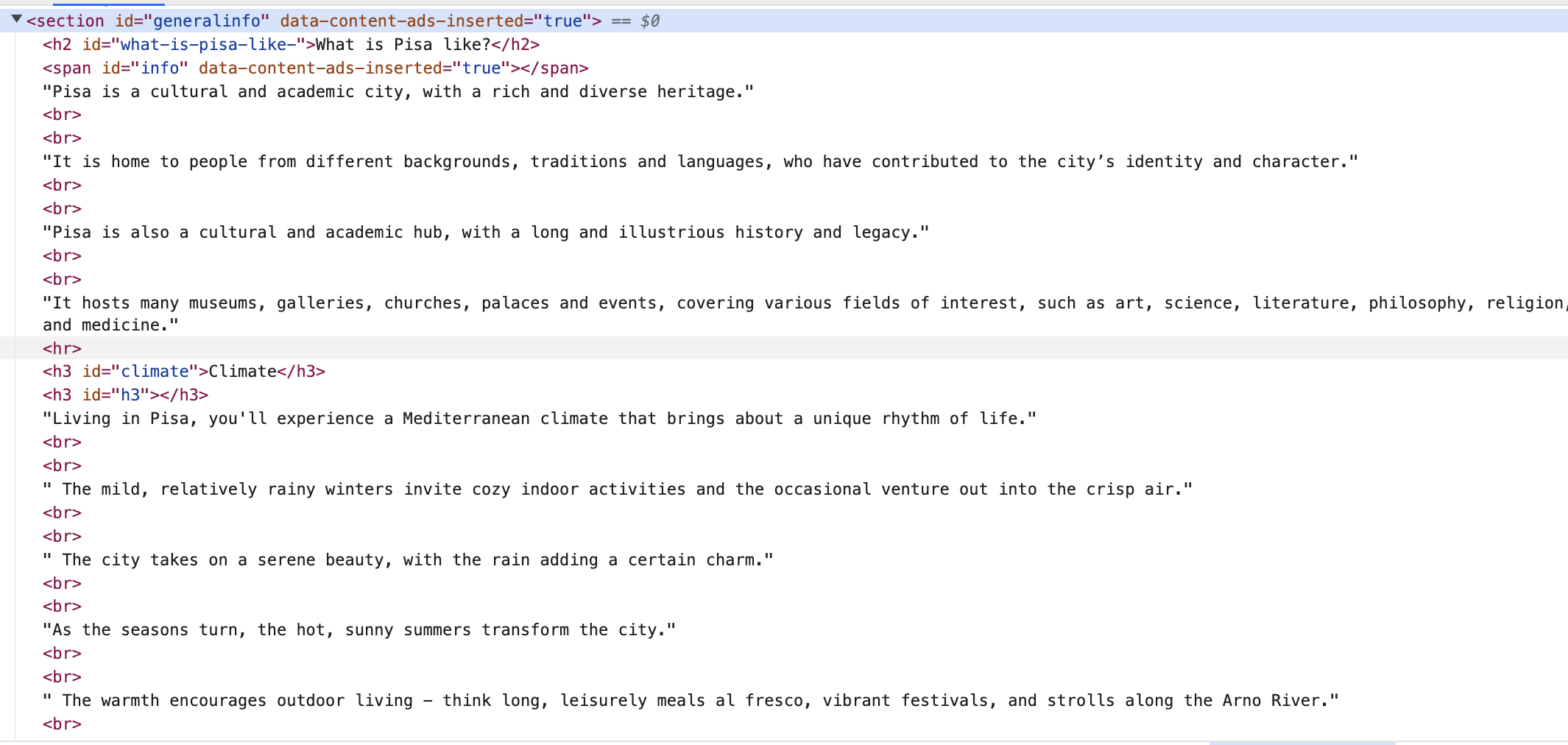Click the $0 marker on the section row
The image size is (1568, 745).
[649, 21]
